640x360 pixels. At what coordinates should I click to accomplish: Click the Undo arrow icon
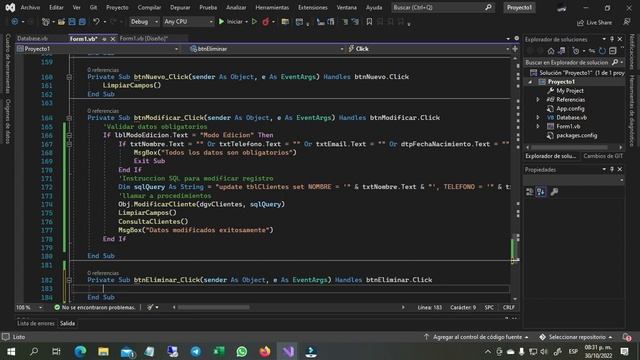click(x=96, y=22)
